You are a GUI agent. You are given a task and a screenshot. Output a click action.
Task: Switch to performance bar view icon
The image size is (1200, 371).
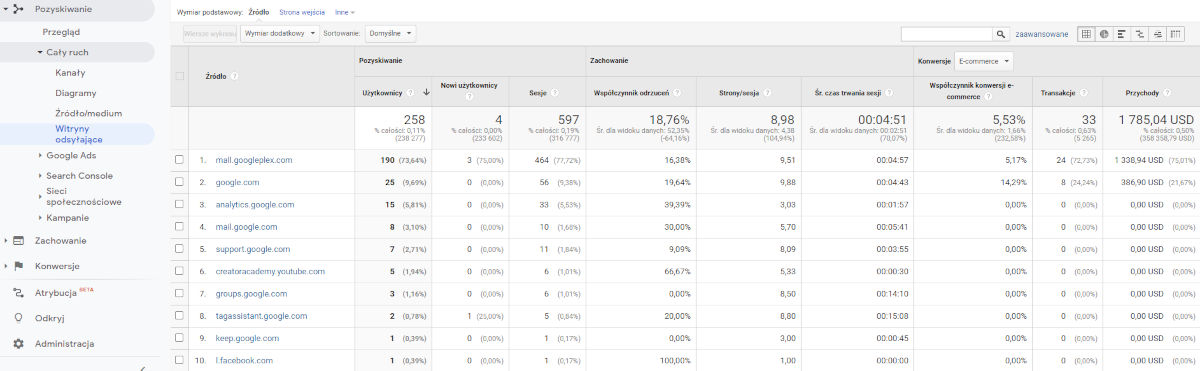[x=1122, y=33]
